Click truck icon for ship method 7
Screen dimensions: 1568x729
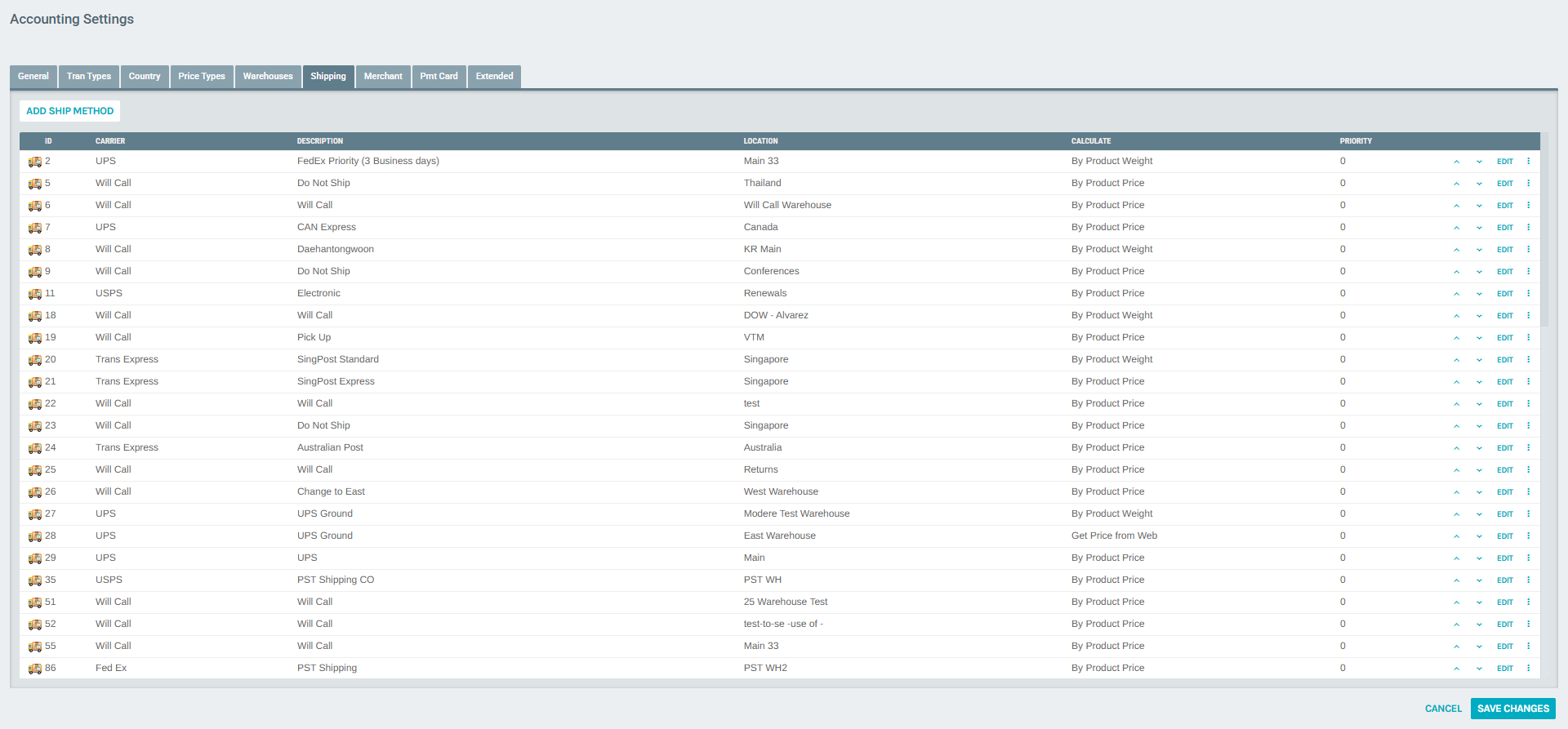tap(35, 228)
